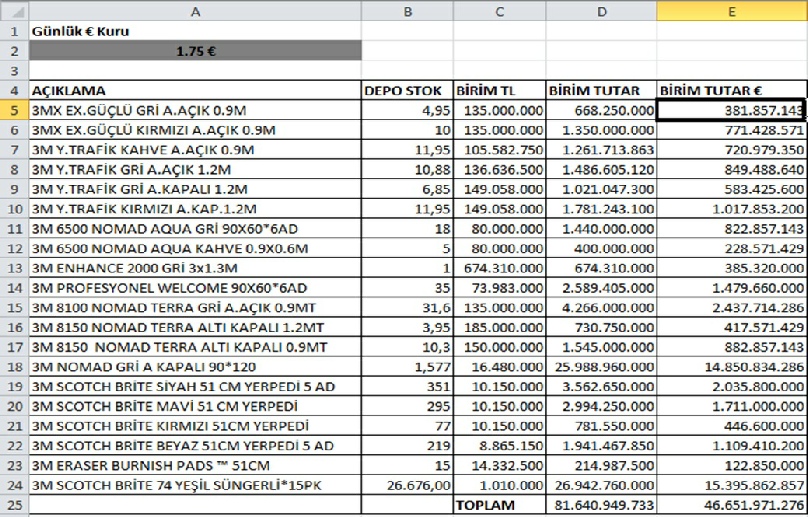Click unit price '8.865.150' in row 22

point(499,446)
